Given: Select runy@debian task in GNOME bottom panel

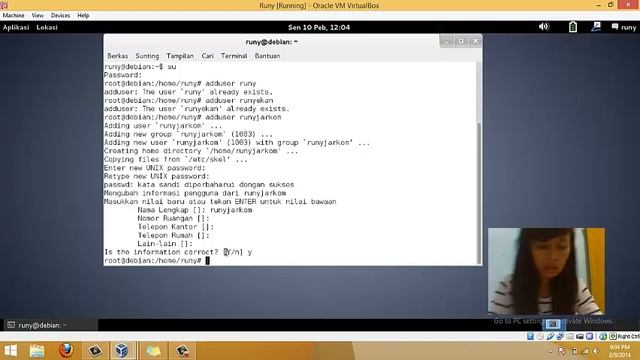Looking at the screenshot, I should click(50, 325).
